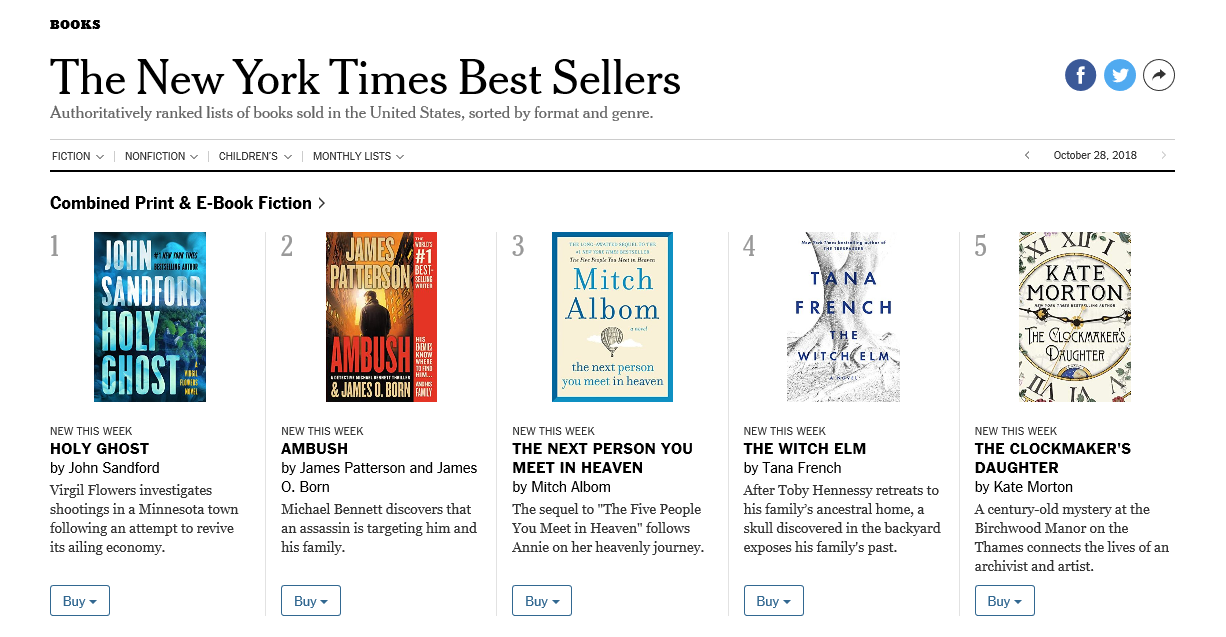Viewport: 1226px width, 637px height.
Task: Open the Children's lists dropdown
Action: click(255, 157)
